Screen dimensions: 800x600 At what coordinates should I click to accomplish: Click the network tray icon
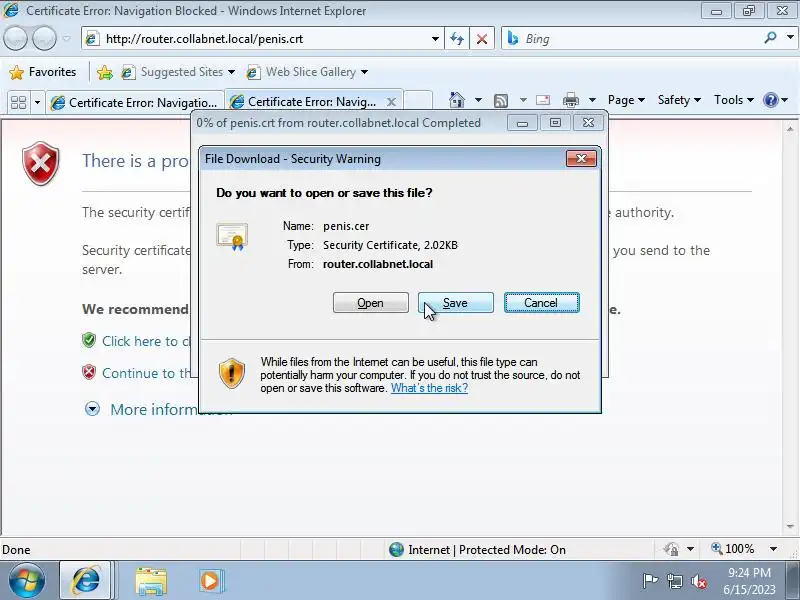point(675,581)
